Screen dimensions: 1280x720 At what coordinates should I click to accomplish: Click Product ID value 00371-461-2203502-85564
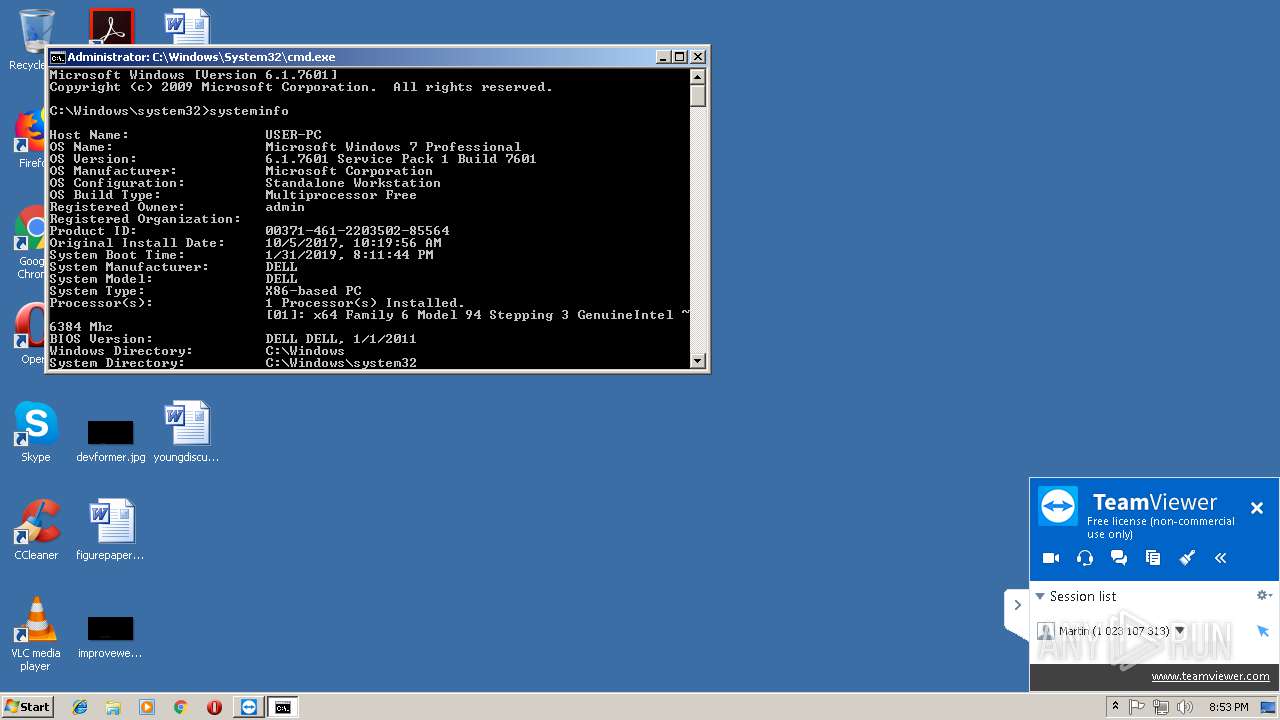(x=357, y=231)
